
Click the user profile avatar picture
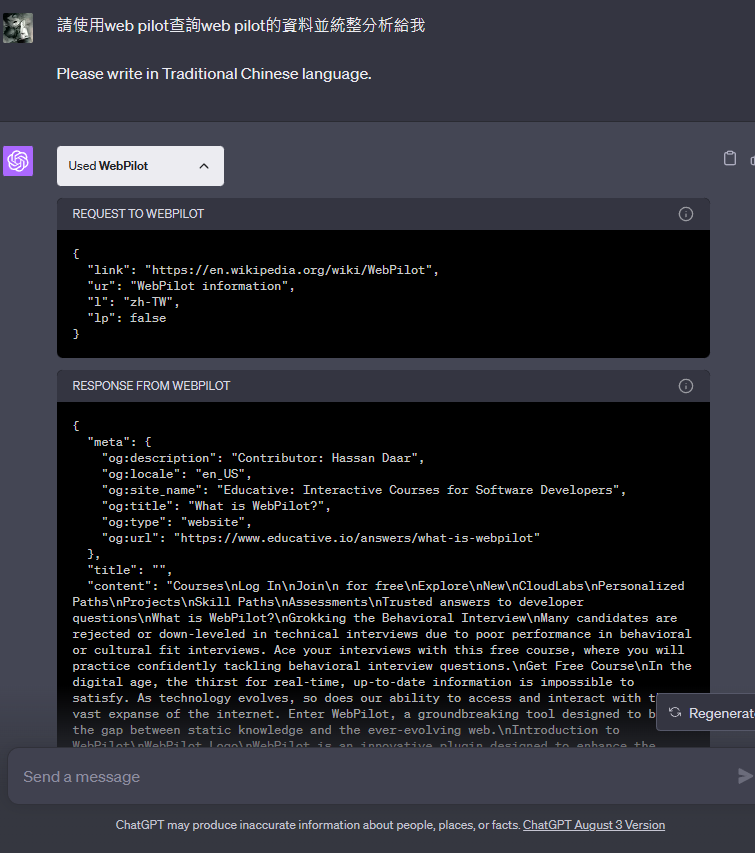[x=18, y=28]
